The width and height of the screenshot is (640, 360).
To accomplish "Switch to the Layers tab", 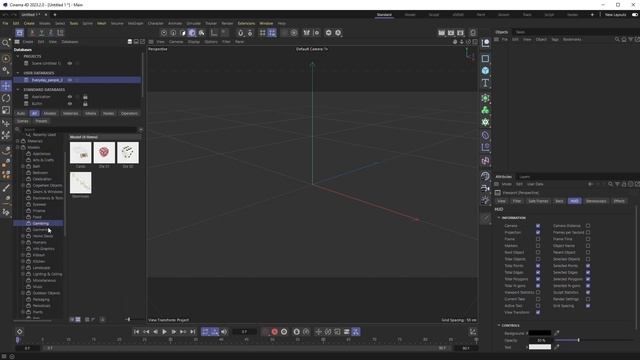I will click(524, 177).
